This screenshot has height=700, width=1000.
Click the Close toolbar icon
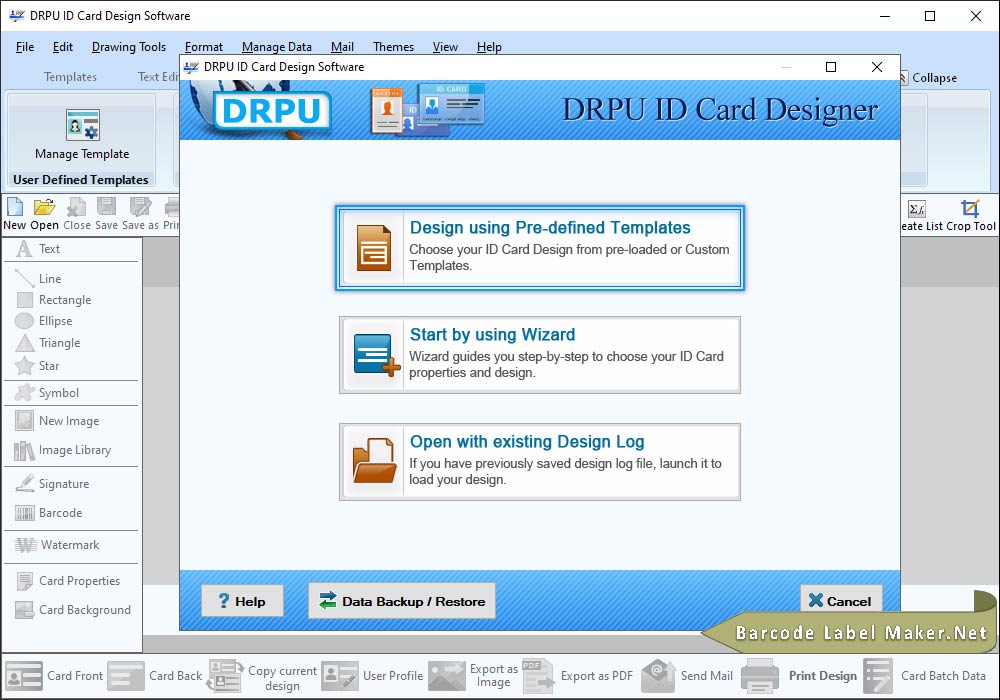[x=77, y=207]
